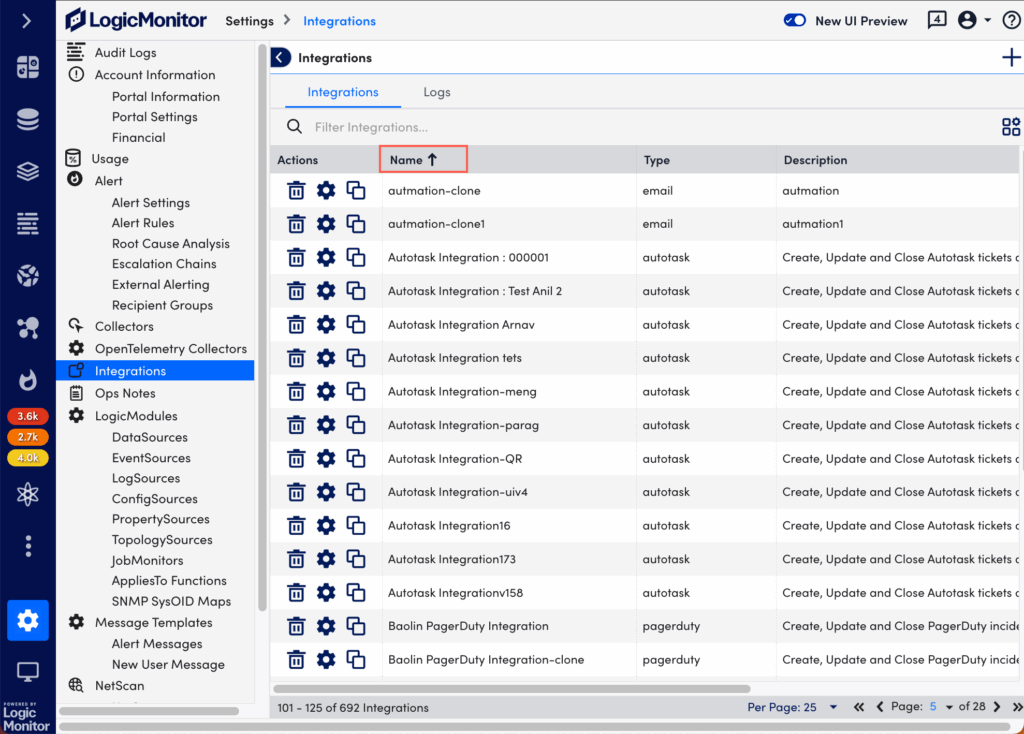Viewport: 1024px width, 734px height.
Task: Click the plus icon to add integration
Action: click(1011, 58)
